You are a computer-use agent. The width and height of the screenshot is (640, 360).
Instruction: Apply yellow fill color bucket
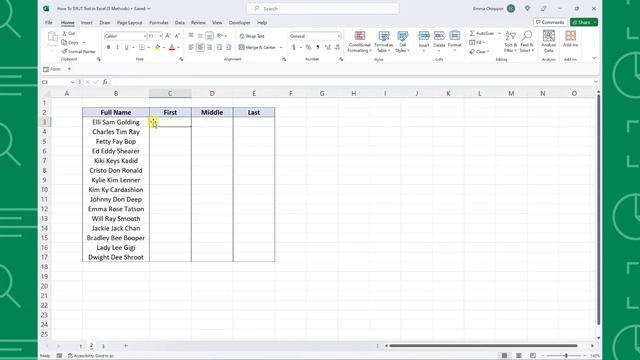pyautogui.click(x=157, y=47)
